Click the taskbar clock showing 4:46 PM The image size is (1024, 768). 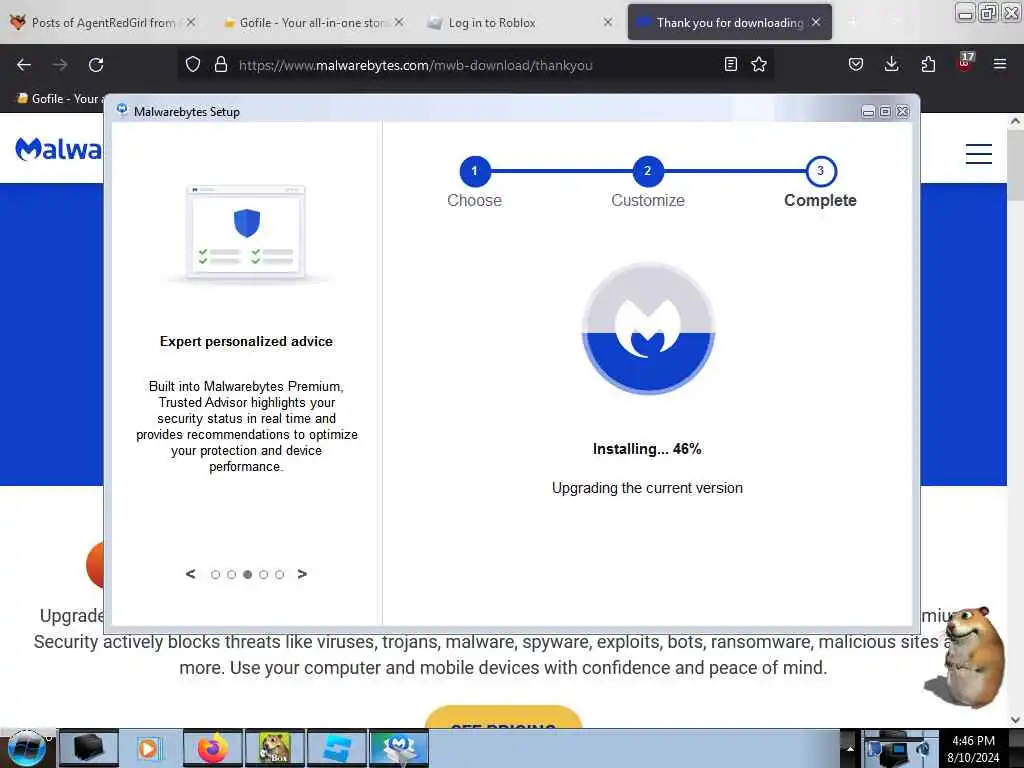click(x=973, y=748)
